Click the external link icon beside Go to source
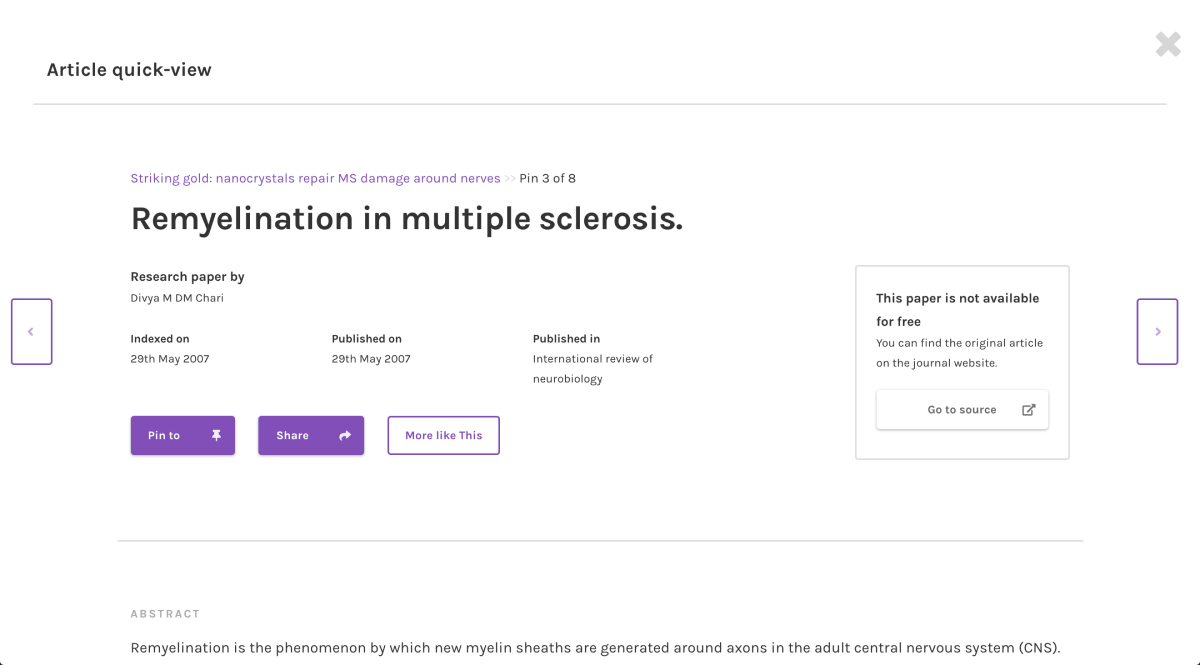1200x665 pixels. [x=1028, y=410]
